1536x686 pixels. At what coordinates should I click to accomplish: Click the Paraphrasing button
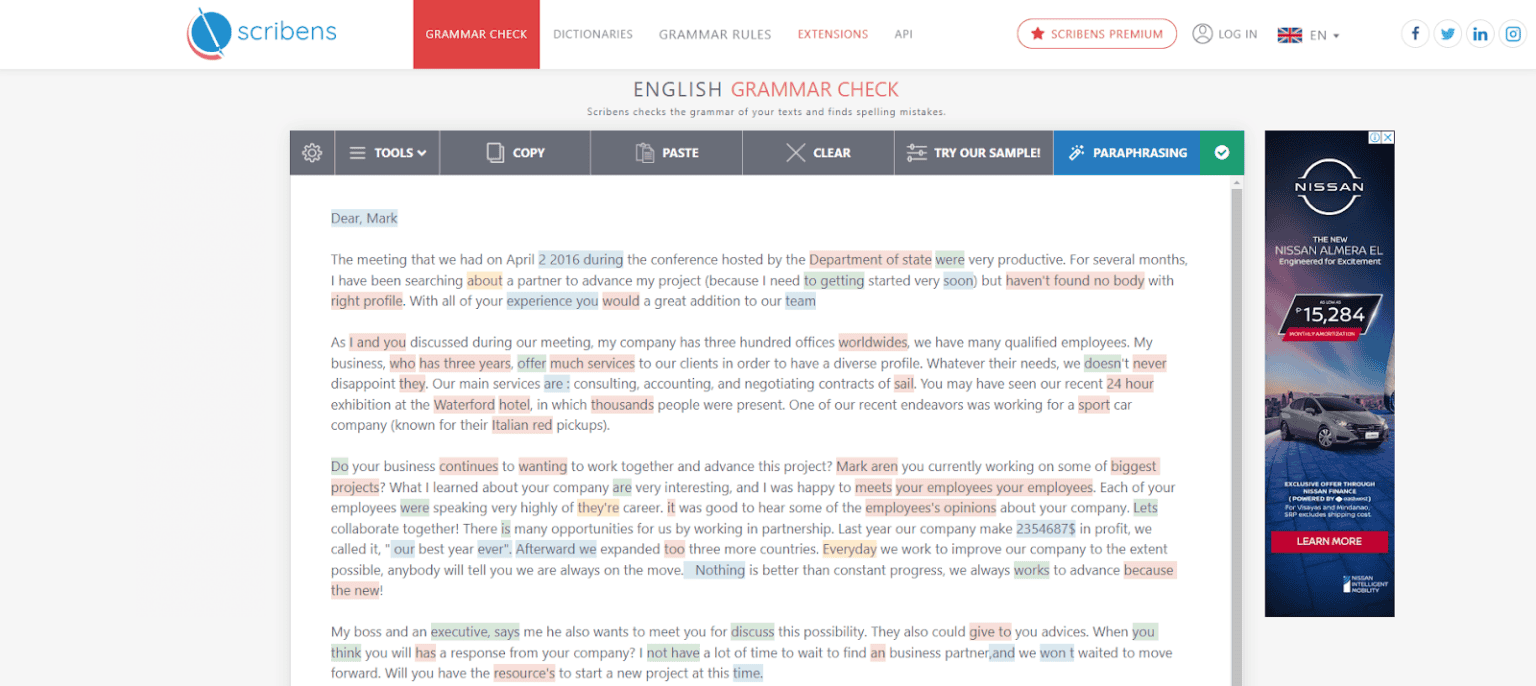coord(1126,153)
